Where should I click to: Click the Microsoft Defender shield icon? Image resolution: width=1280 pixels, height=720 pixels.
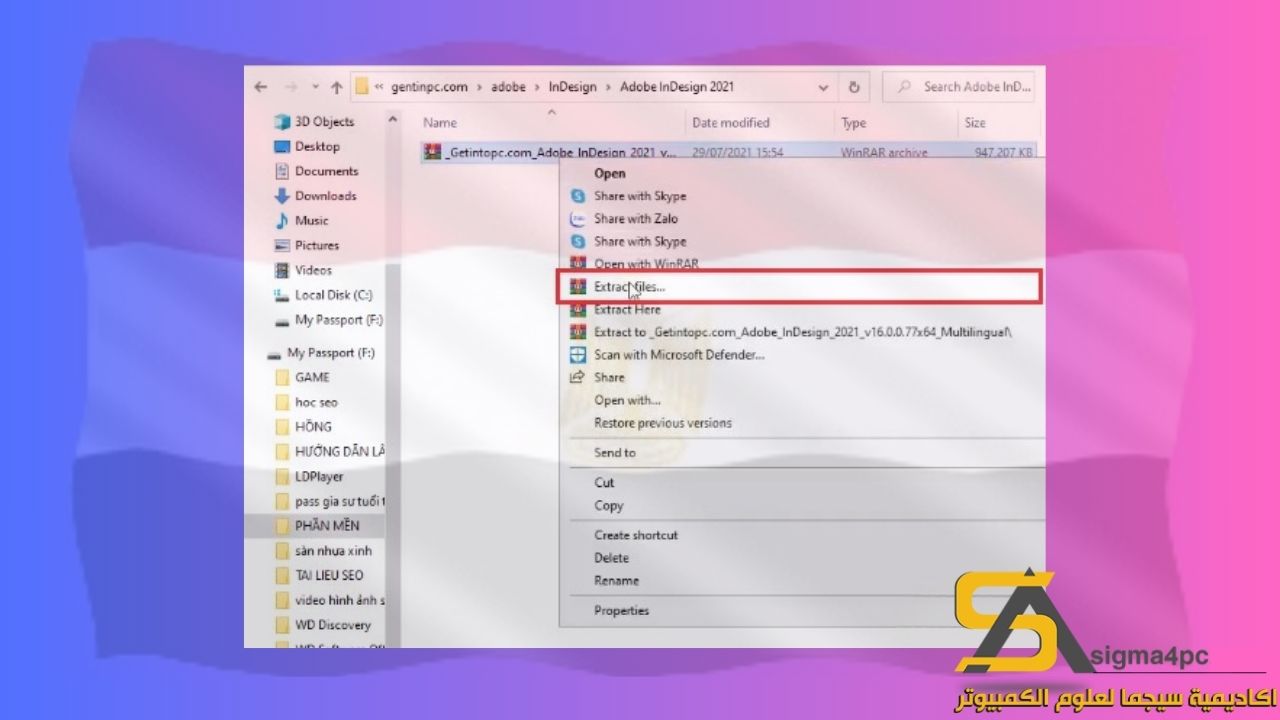point(577,355)
